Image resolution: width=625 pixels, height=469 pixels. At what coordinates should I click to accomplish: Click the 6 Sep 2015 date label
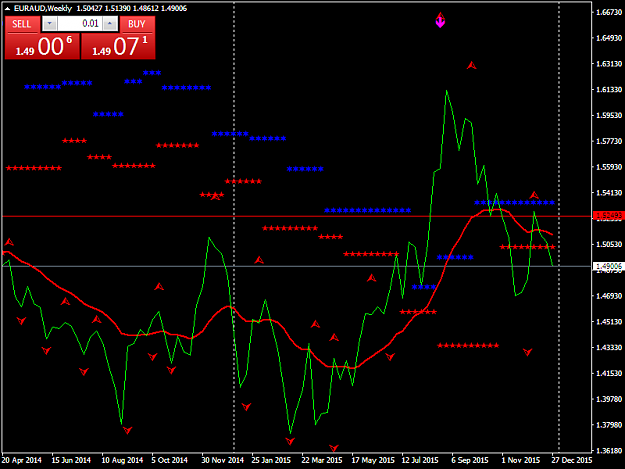[x=470, y=460]
